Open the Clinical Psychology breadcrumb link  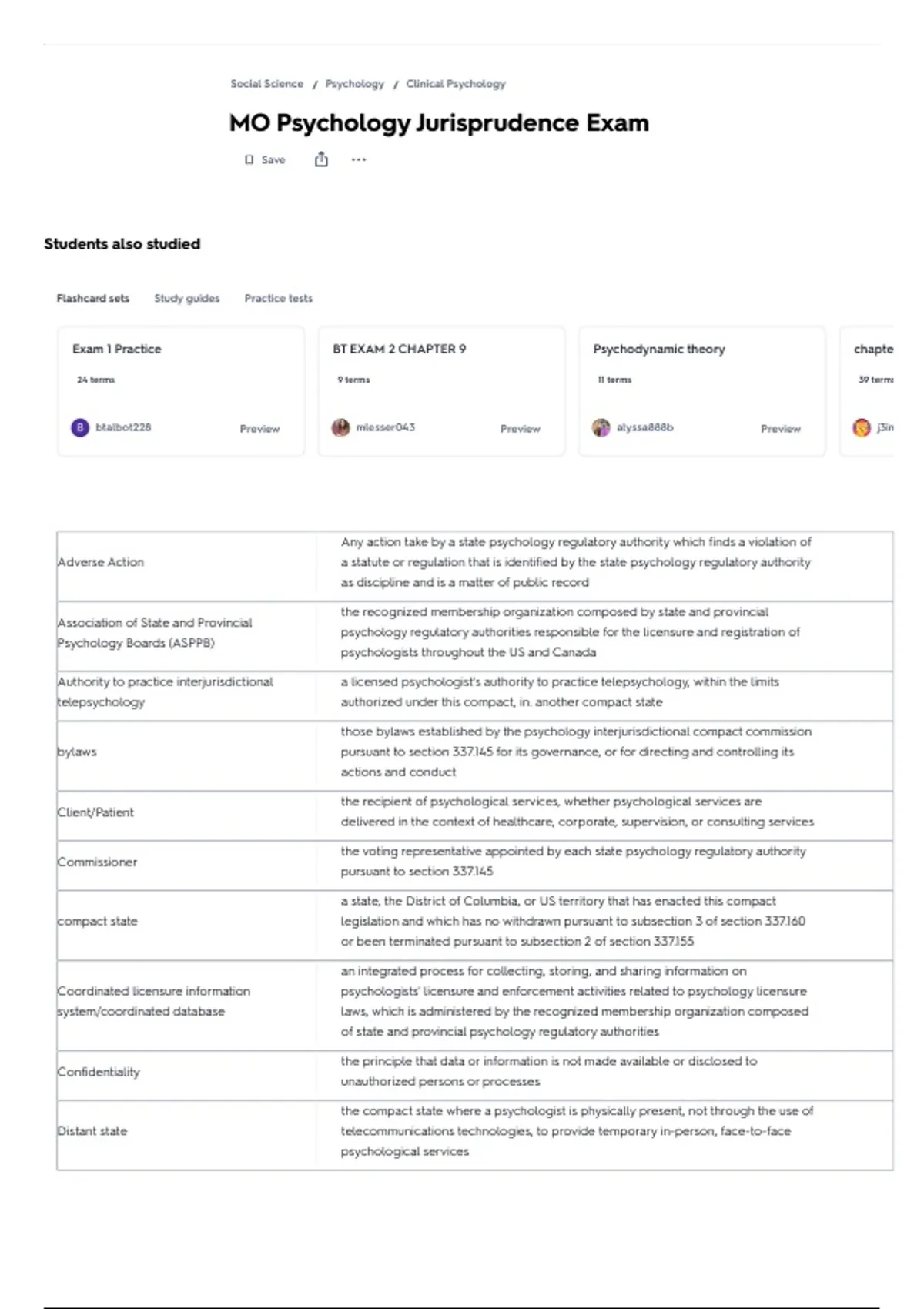tap(456, 83)
